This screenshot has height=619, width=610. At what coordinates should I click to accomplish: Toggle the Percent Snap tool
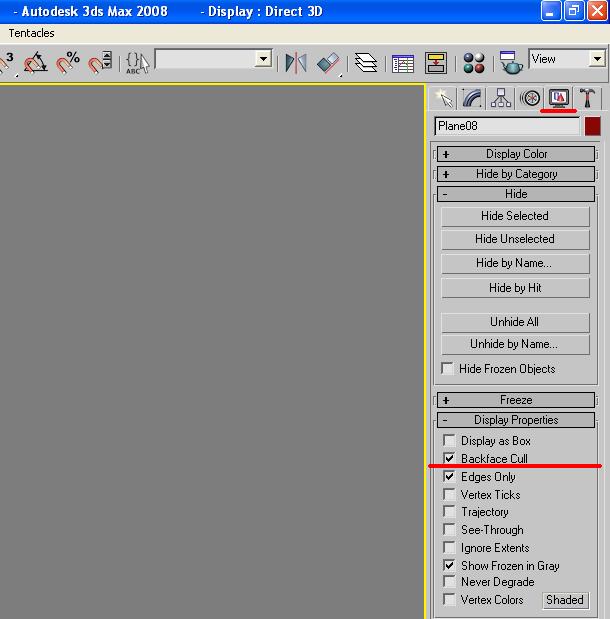click(68, 63)
